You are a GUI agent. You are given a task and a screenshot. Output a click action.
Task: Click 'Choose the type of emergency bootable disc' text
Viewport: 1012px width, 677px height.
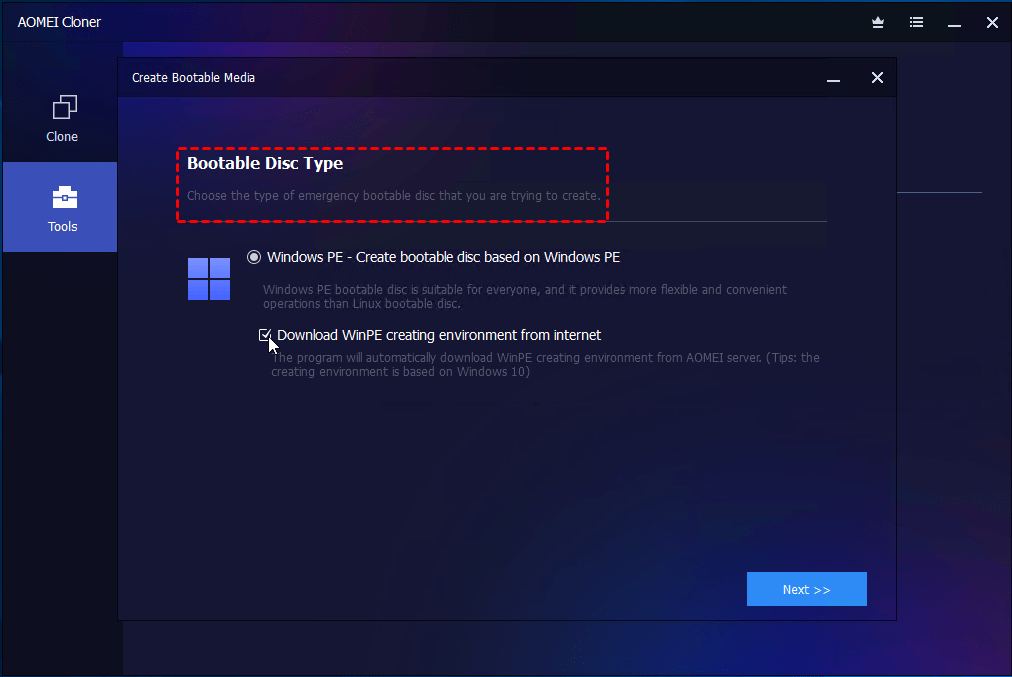(x=394, y=196)
